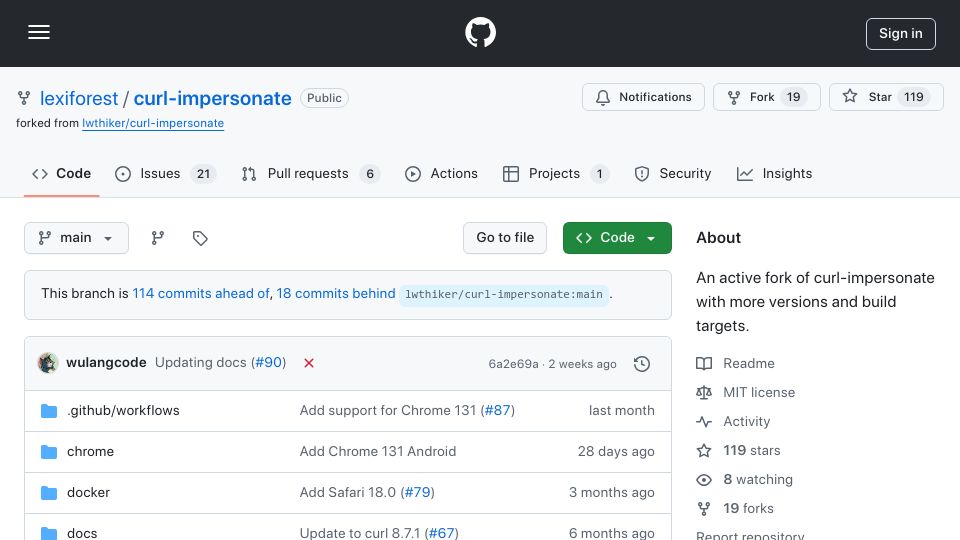Open wulangcode author name link

point(106,362)
